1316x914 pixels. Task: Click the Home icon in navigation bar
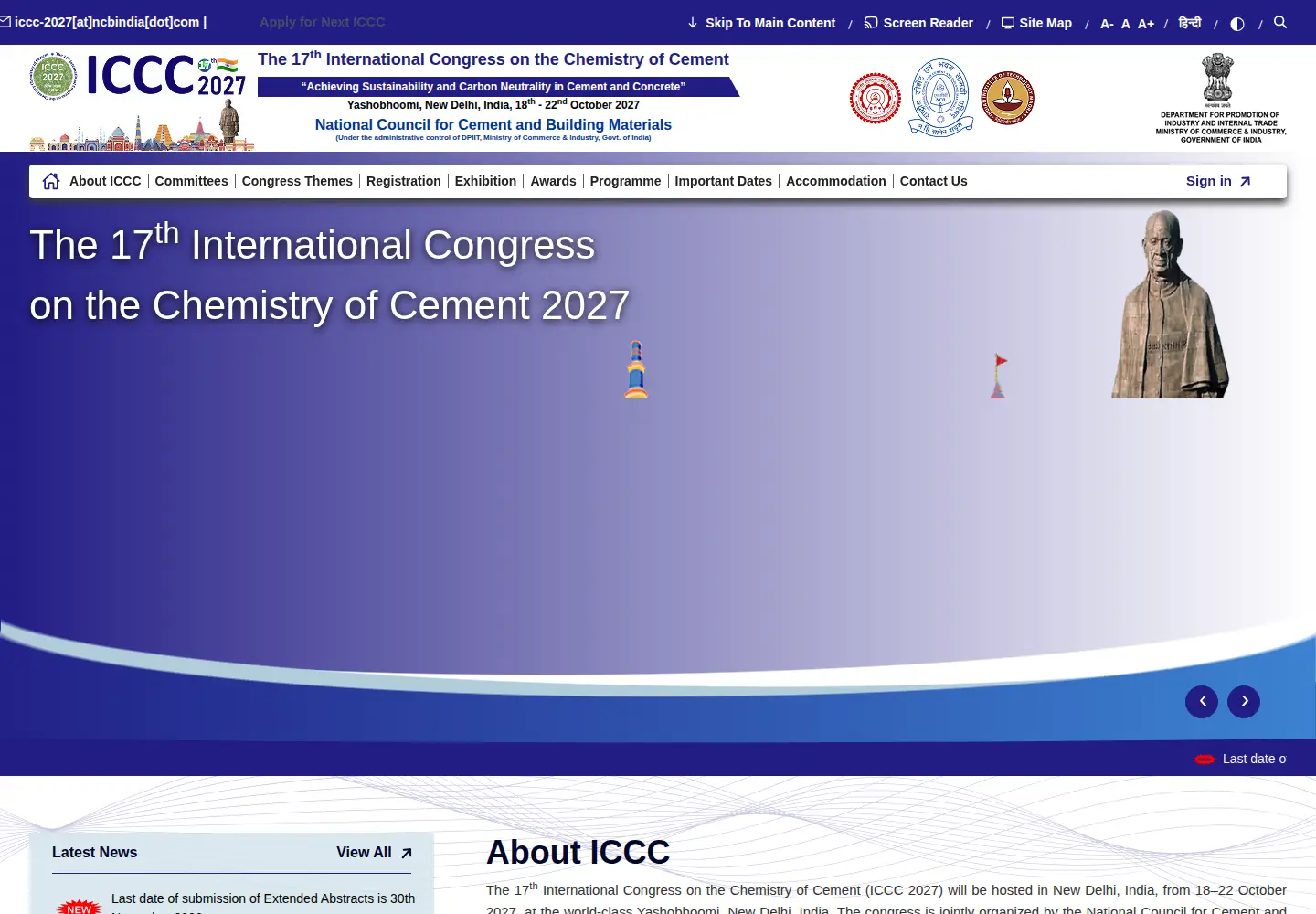click(x=51, y=181)
